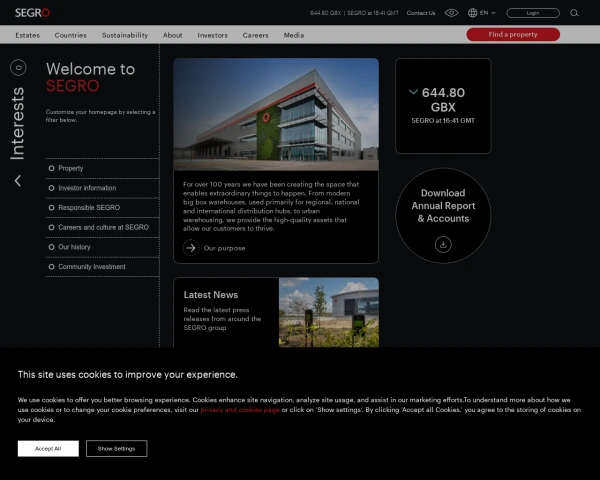Click the Find a property button
600x480 pixels.
(513, 34)
